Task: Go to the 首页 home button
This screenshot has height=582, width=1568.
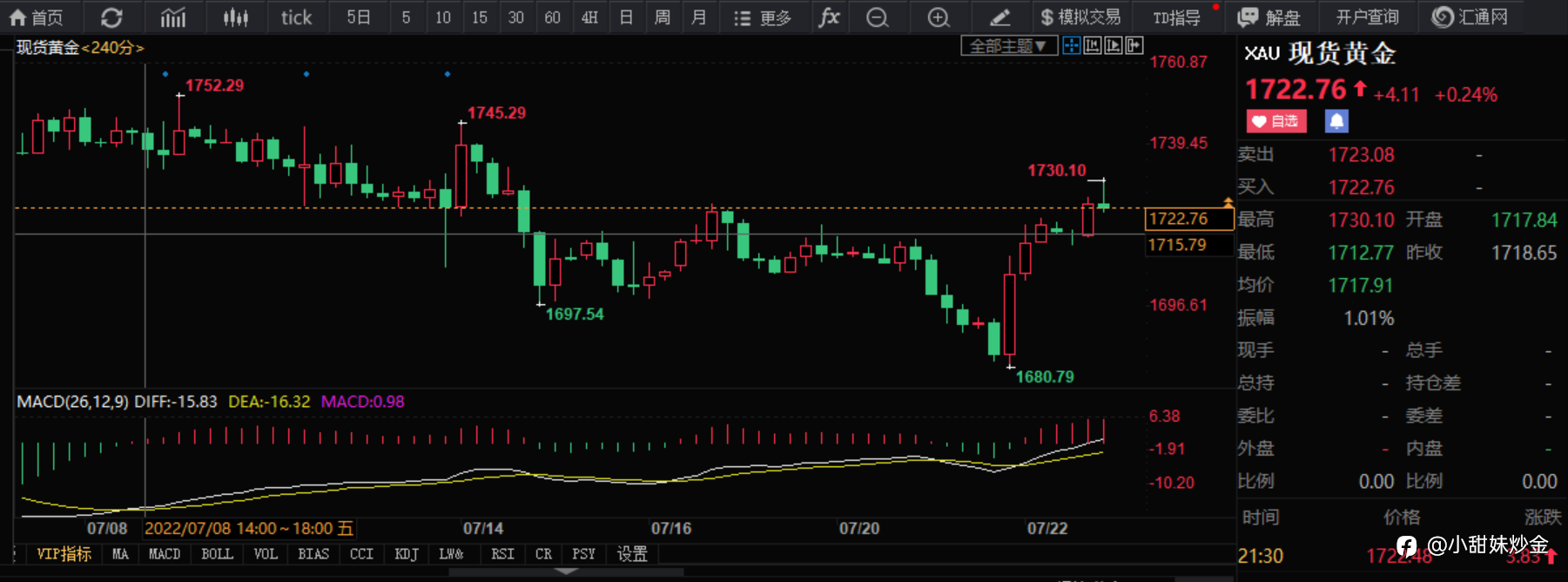Action: (36, 17)
